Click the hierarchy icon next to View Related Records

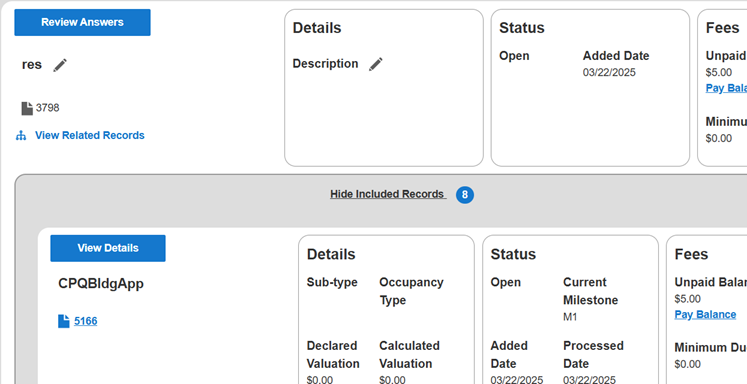click(x=21, y=136)
